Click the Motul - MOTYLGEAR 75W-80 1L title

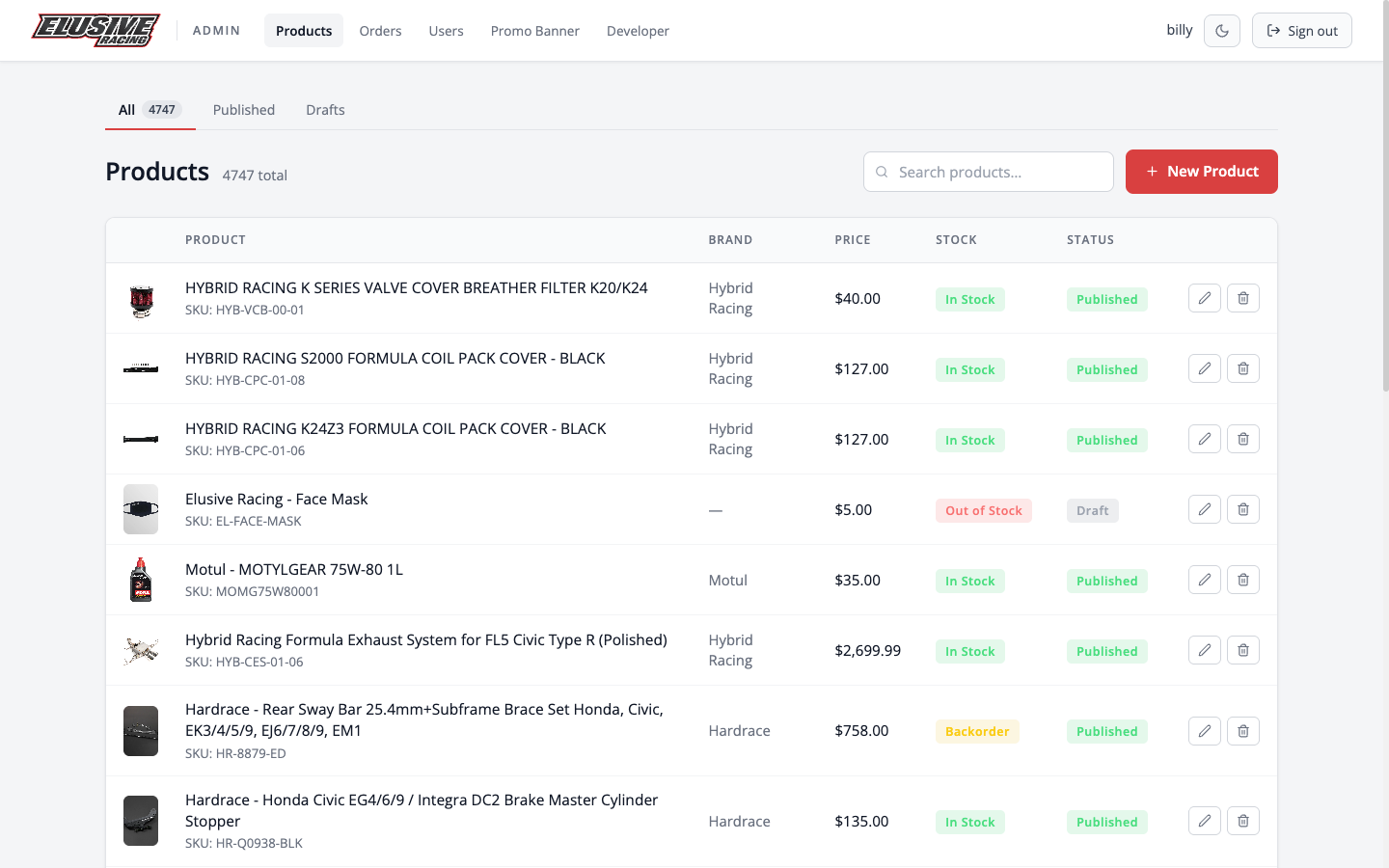pyautogui.click(x=294, y=569)
